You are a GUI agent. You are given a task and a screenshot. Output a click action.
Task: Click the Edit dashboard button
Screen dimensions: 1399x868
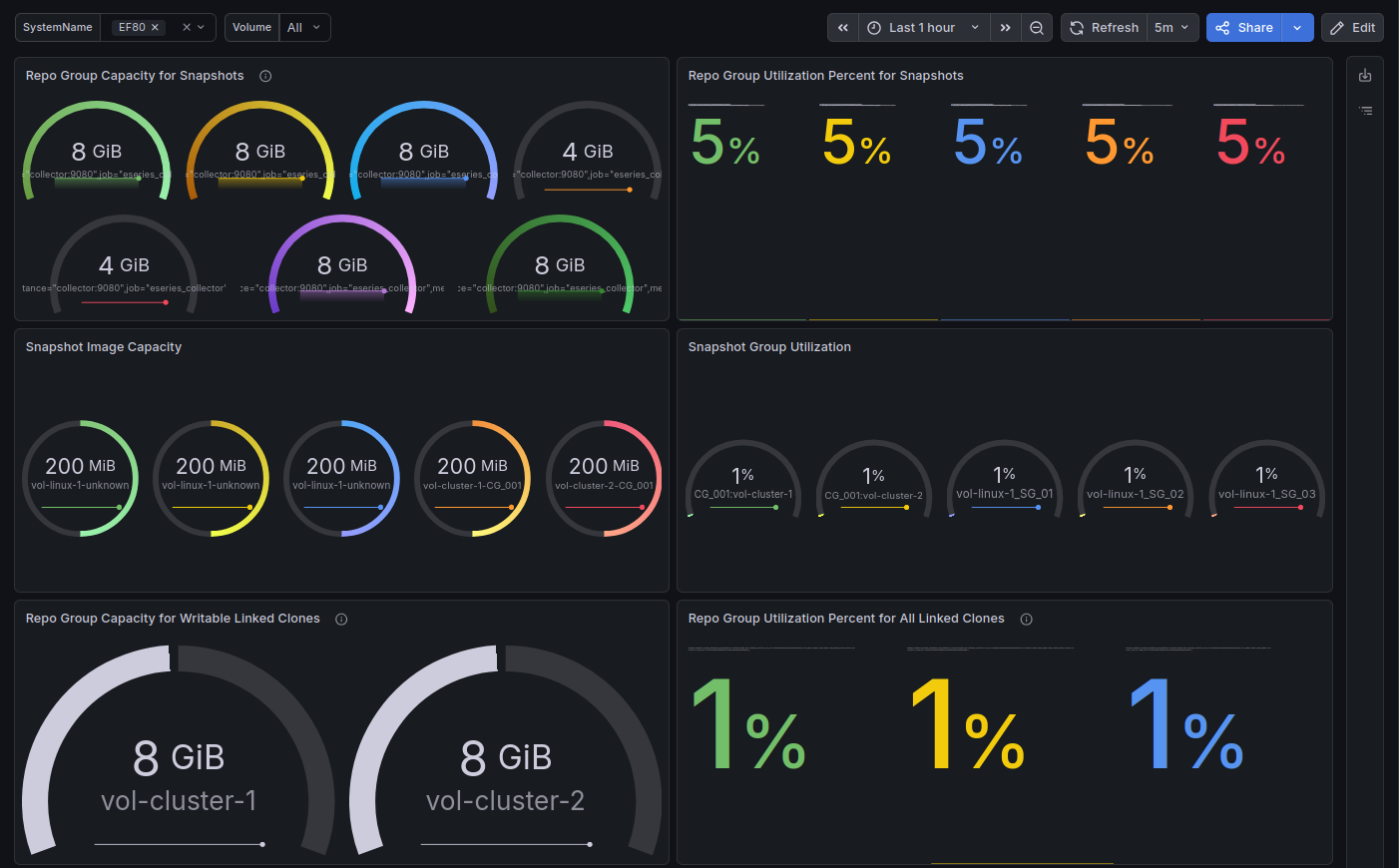pos(1352,28)
